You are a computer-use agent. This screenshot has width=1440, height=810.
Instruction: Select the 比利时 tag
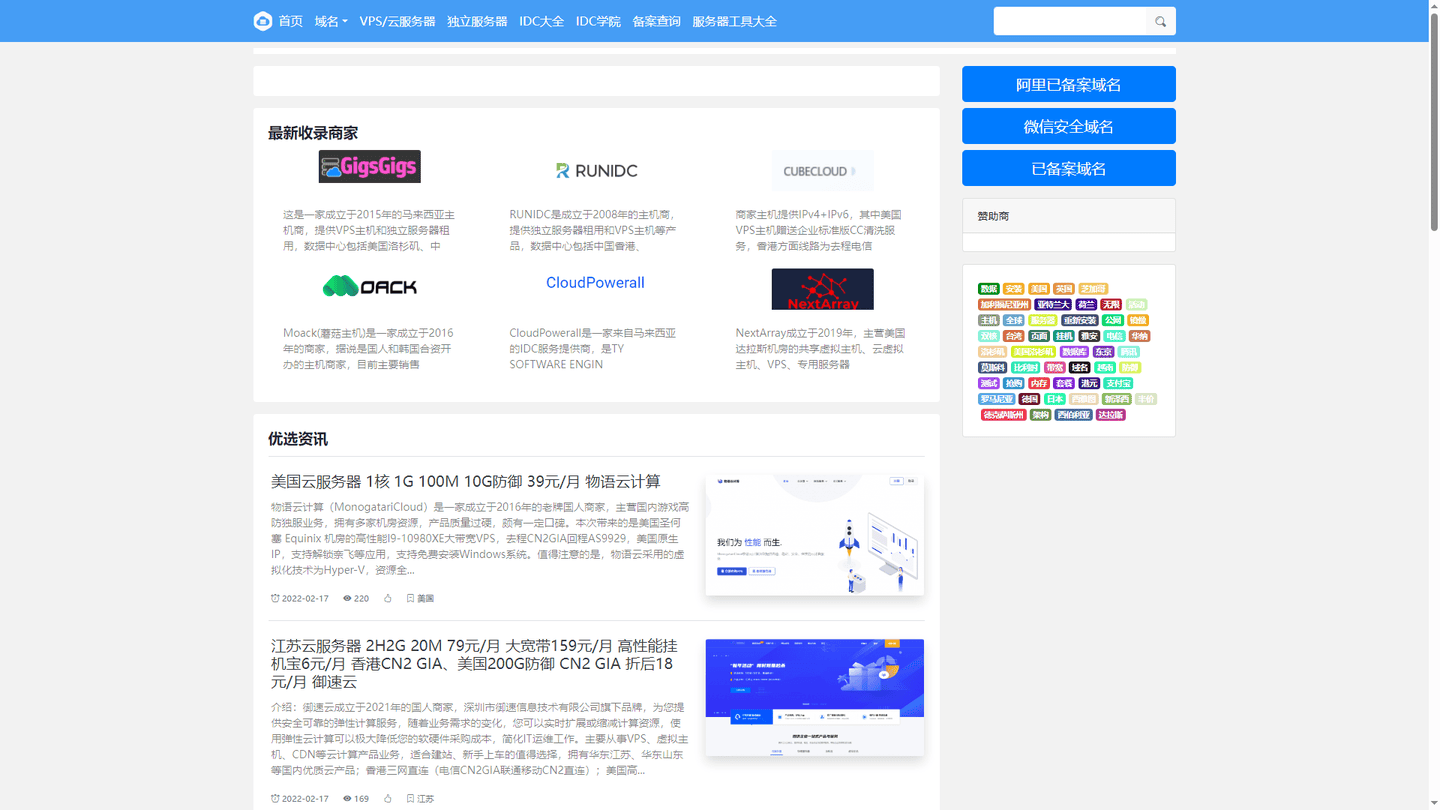pos(1026,367)
